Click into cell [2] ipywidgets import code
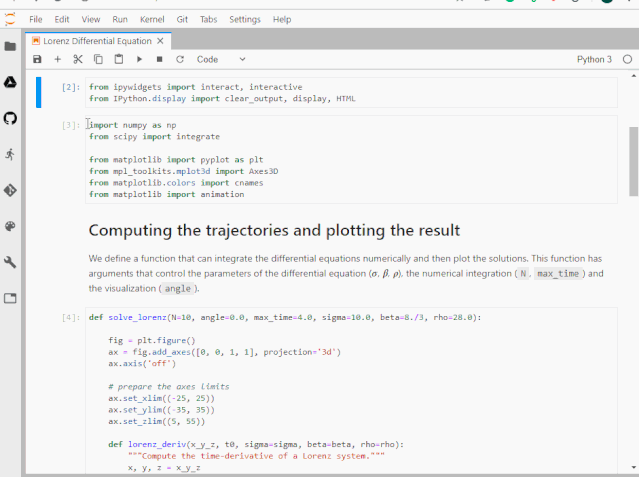This screenshot has height=477, width=639. point(351,93)
